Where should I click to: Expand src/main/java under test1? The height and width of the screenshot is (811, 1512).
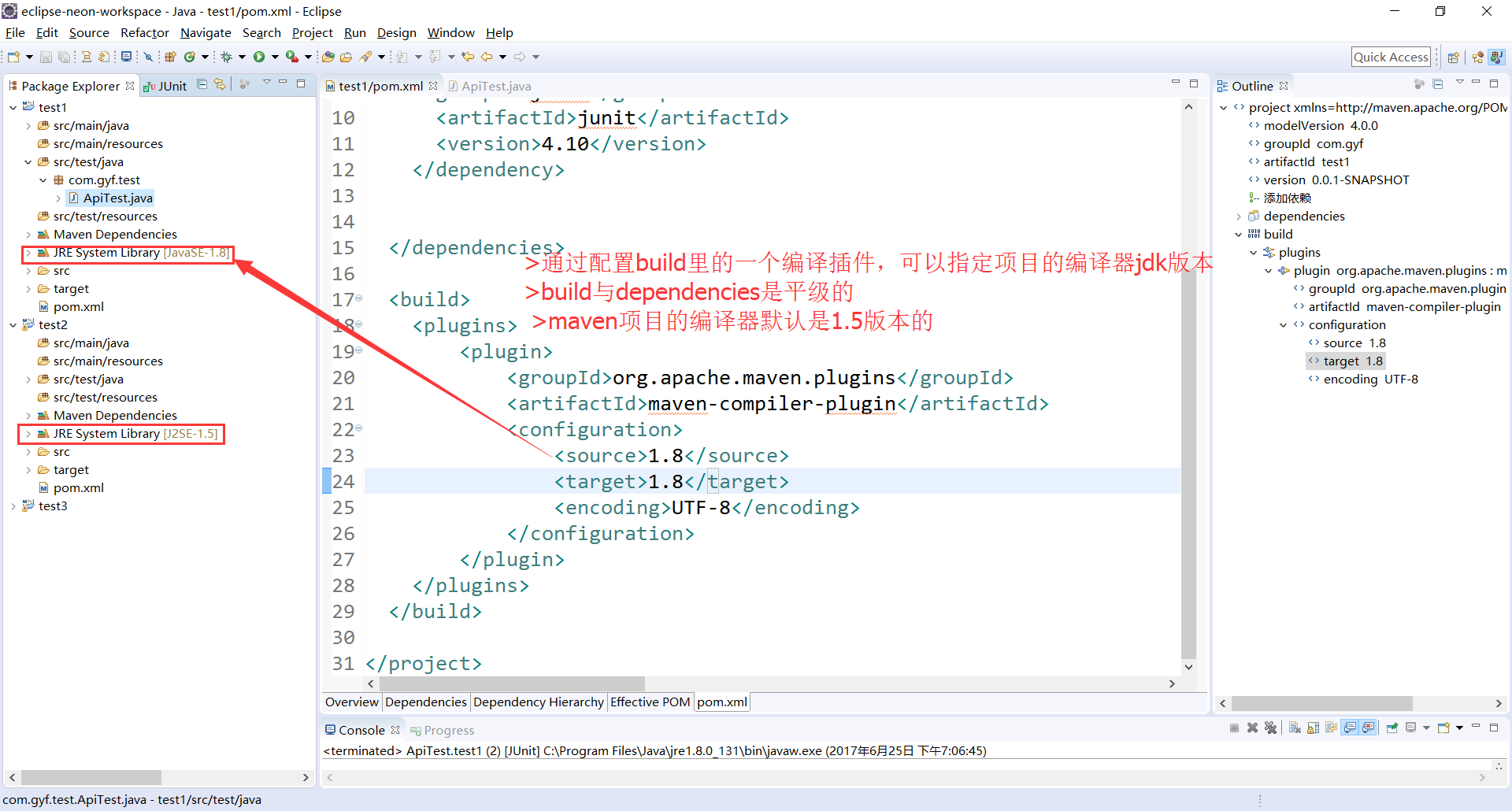pos(28,126)
